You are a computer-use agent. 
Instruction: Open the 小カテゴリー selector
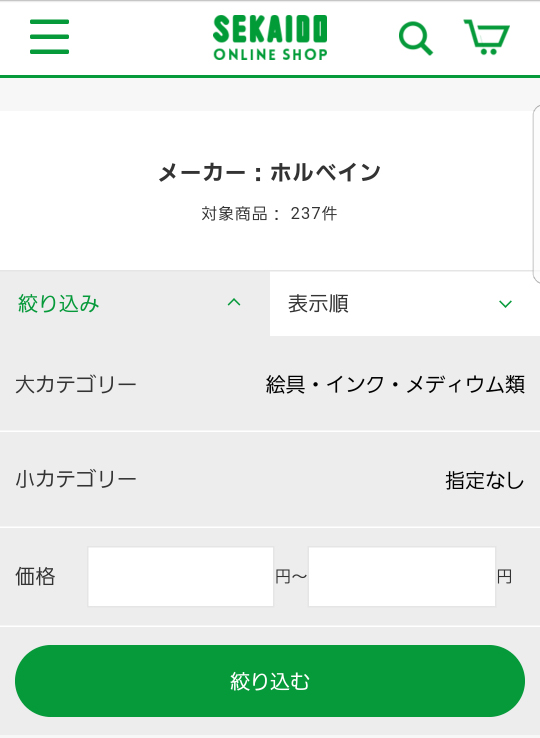270,480
